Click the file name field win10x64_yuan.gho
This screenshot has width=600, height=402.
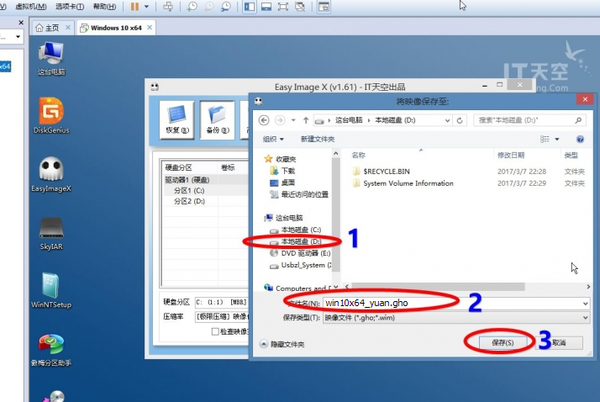point(450,301)
